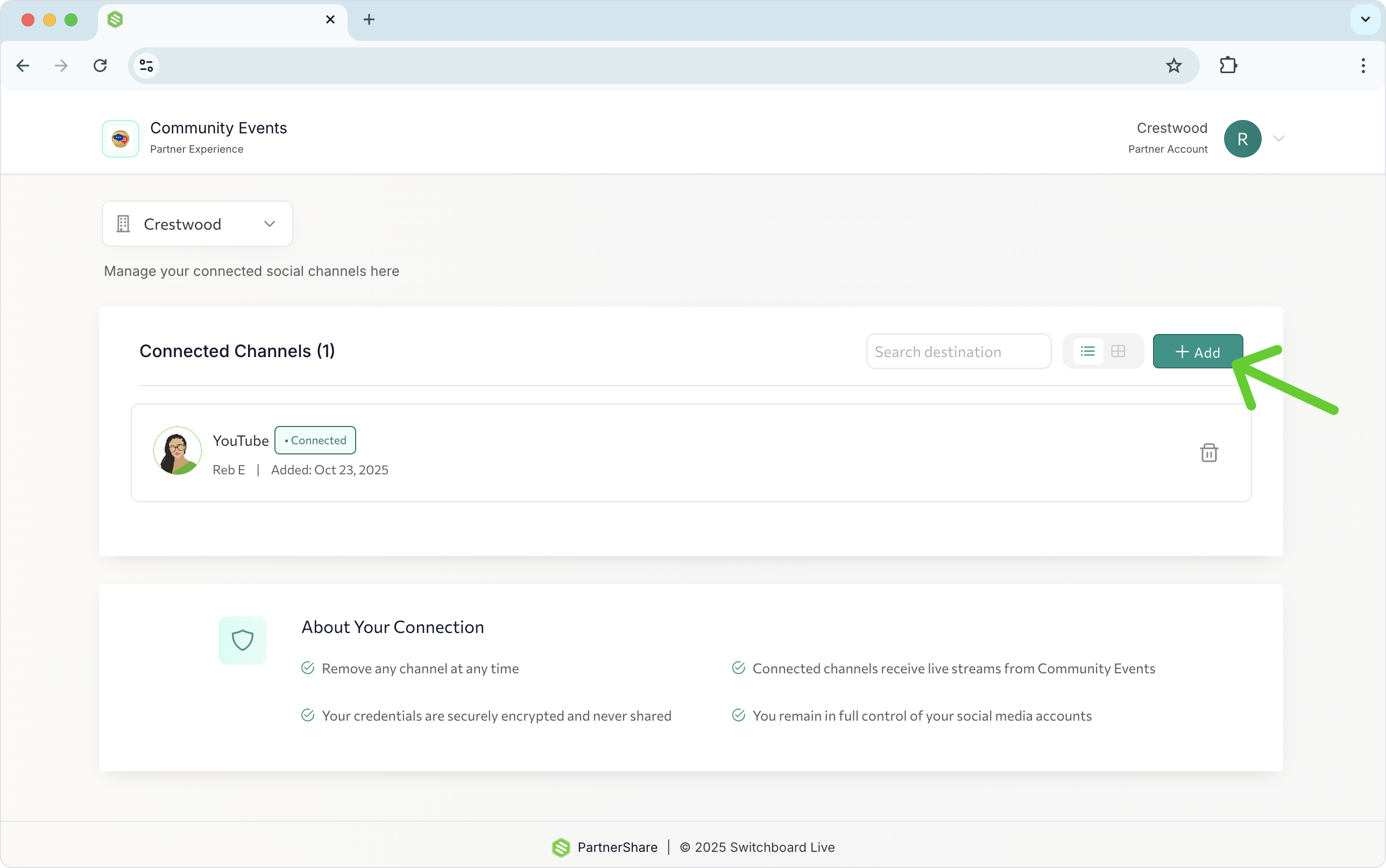1386x868 pixels.
Task: Click the YouTube channel name
Action: pyautogui.click(x=241, y=441)
